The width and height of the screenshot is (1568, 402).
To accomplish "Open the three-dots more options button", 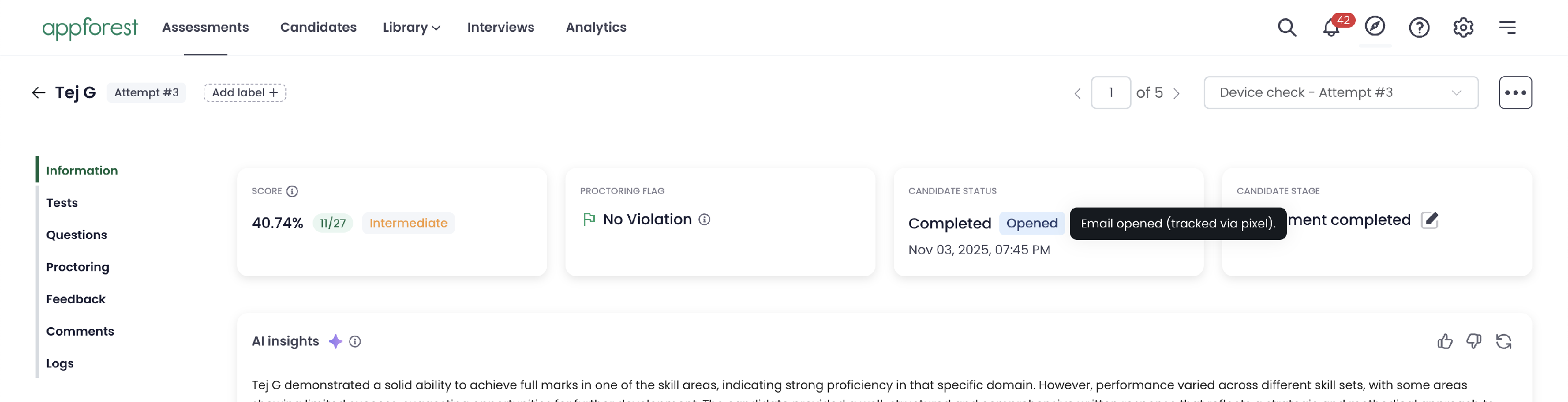I will (x=1515, y=93).
